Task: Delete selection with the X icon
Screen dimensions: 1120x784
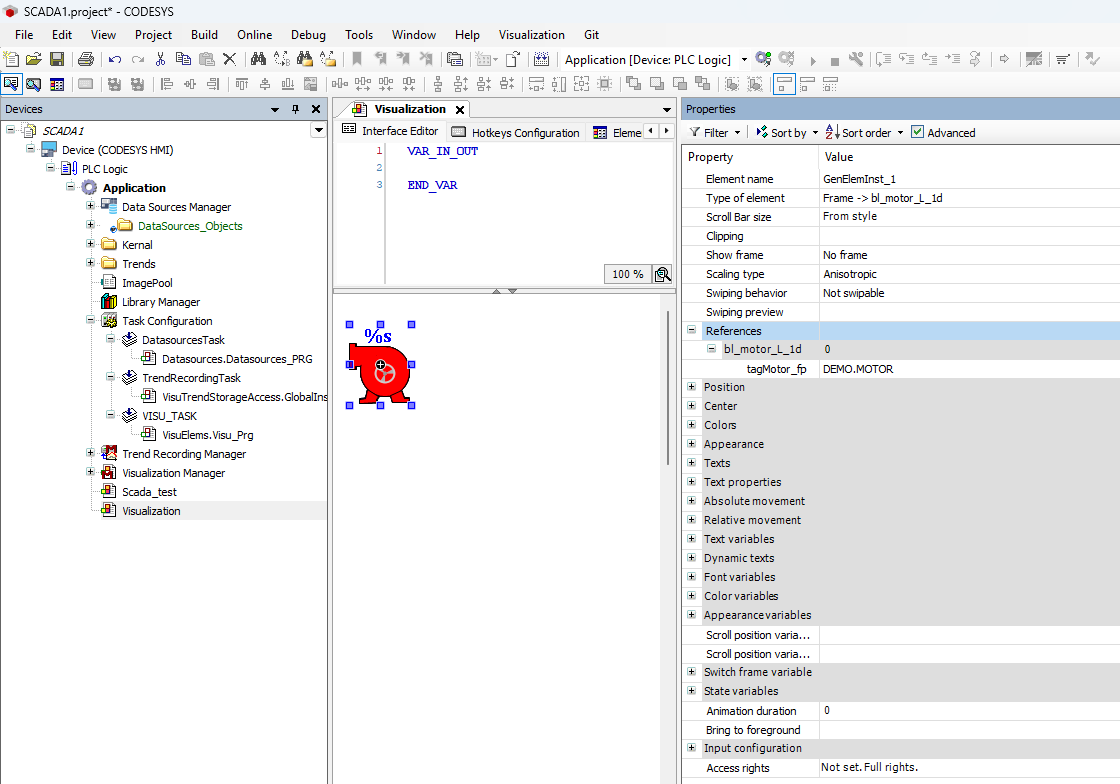Action: [x=229, y=59]
